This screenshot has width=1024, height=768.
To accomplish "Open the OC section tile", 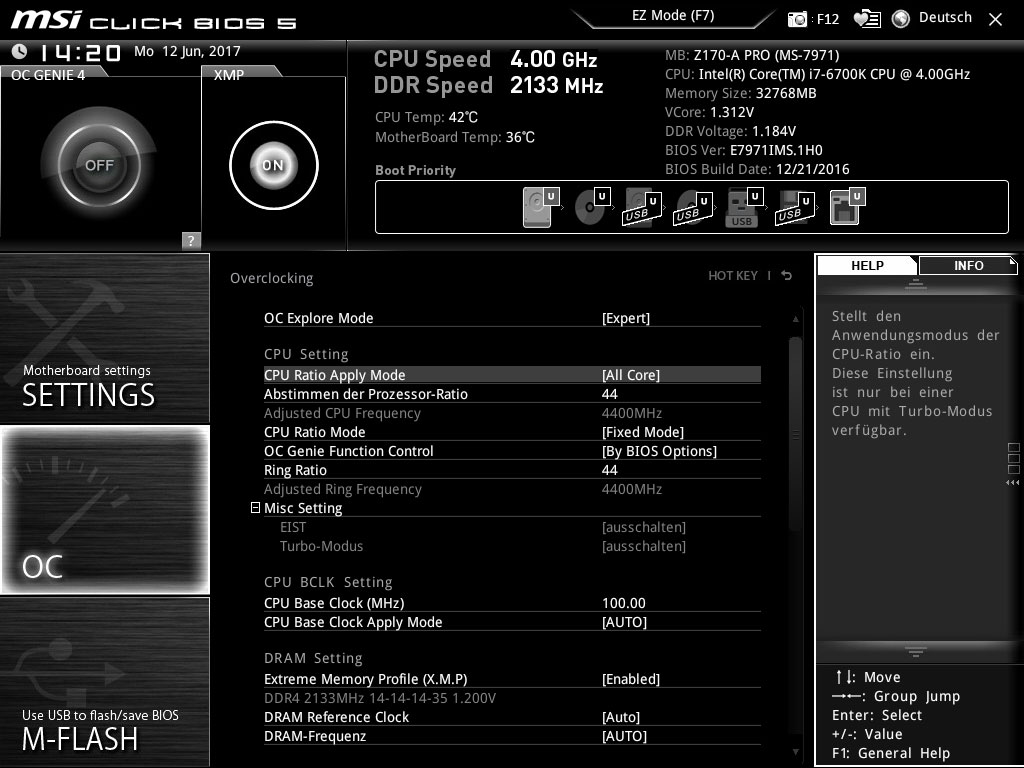I will click(104, 510).
